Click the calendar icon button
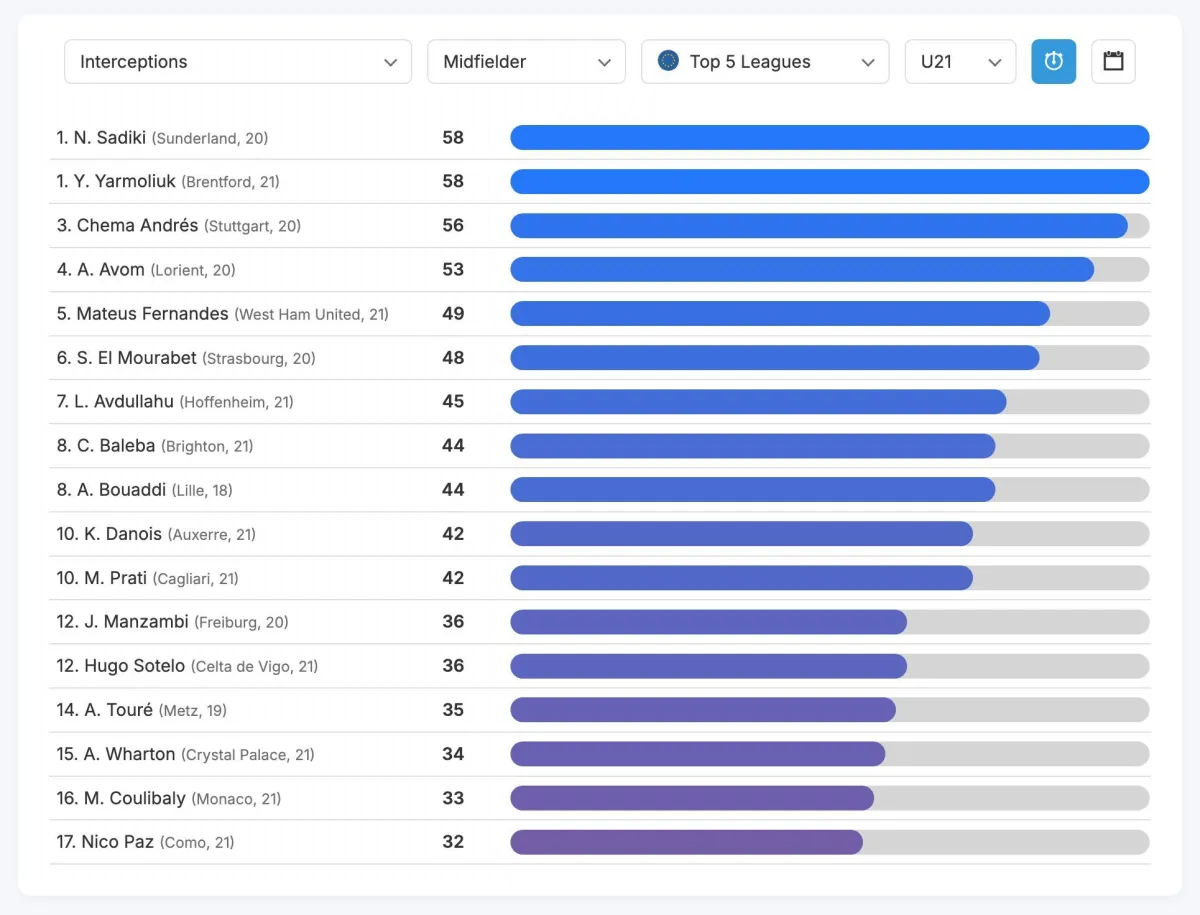Viewport: 1200px width, 915px height. coord(1113,62)
